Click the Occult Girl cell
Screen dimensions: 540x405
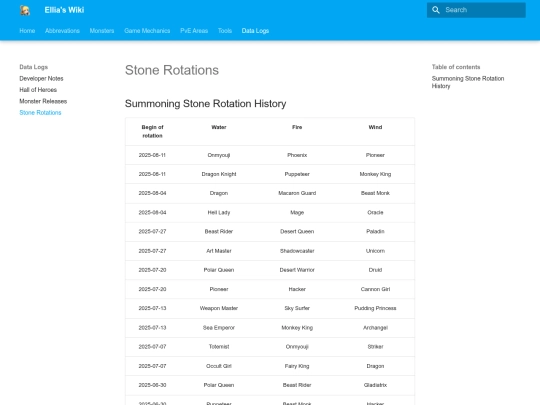point(219,366)
